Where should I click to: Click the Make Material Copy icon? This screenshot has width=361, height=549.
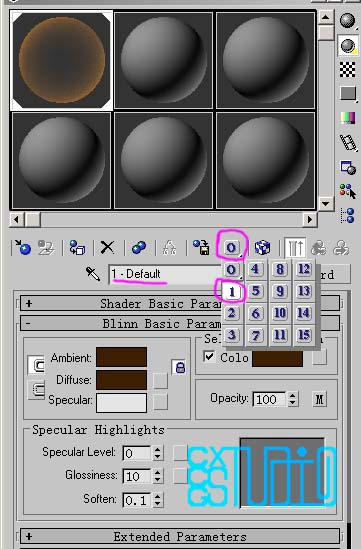pos(139,247)
